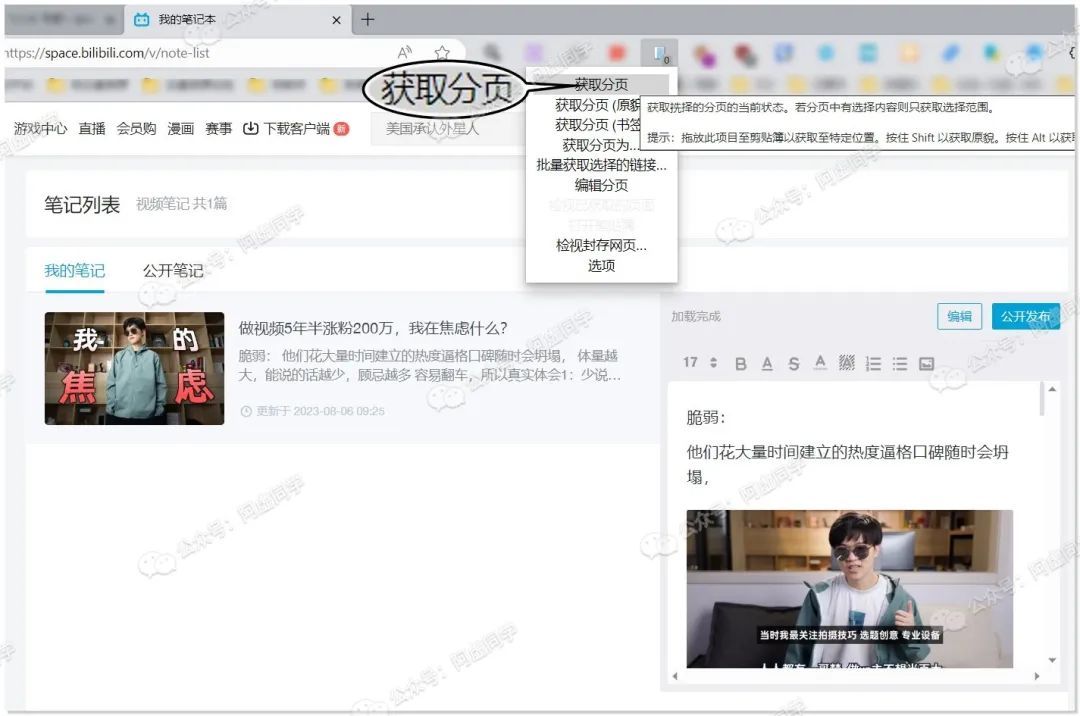Choose 获取分页 (原貌) menu entry

[x=598, y=105]
